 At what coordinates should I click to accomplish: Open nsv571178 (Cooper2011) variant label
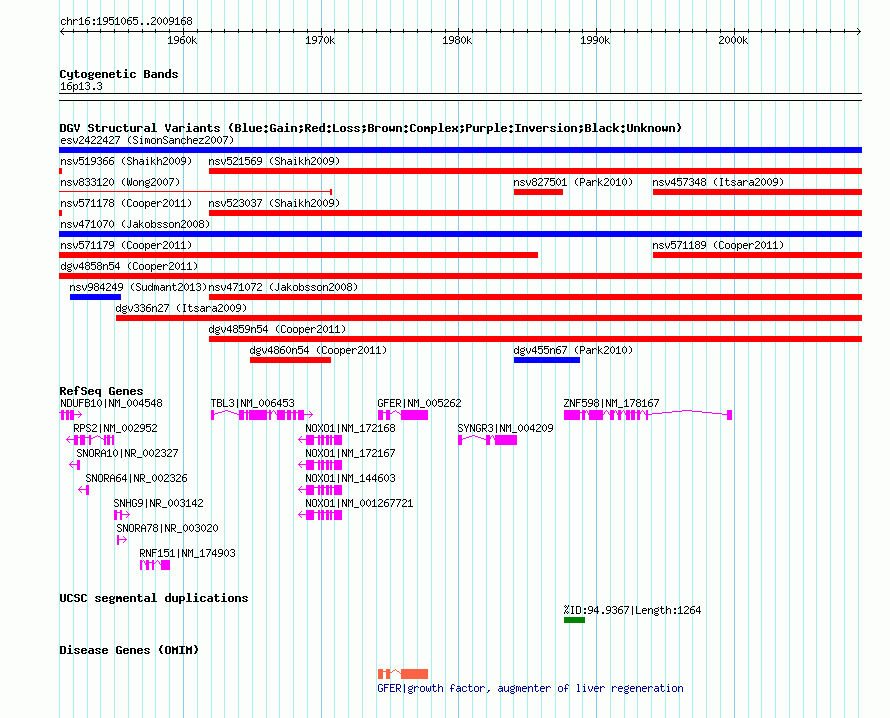[126, 203]
